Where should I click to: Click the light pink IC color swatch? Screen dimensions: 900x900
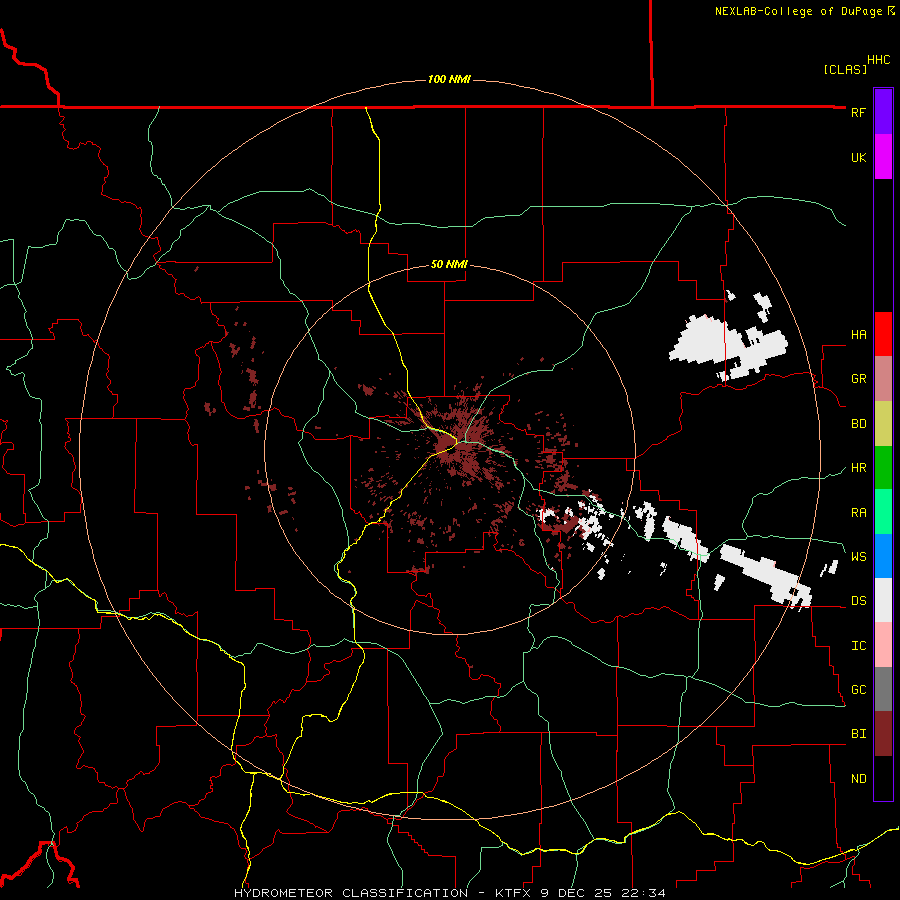point(883,645)
